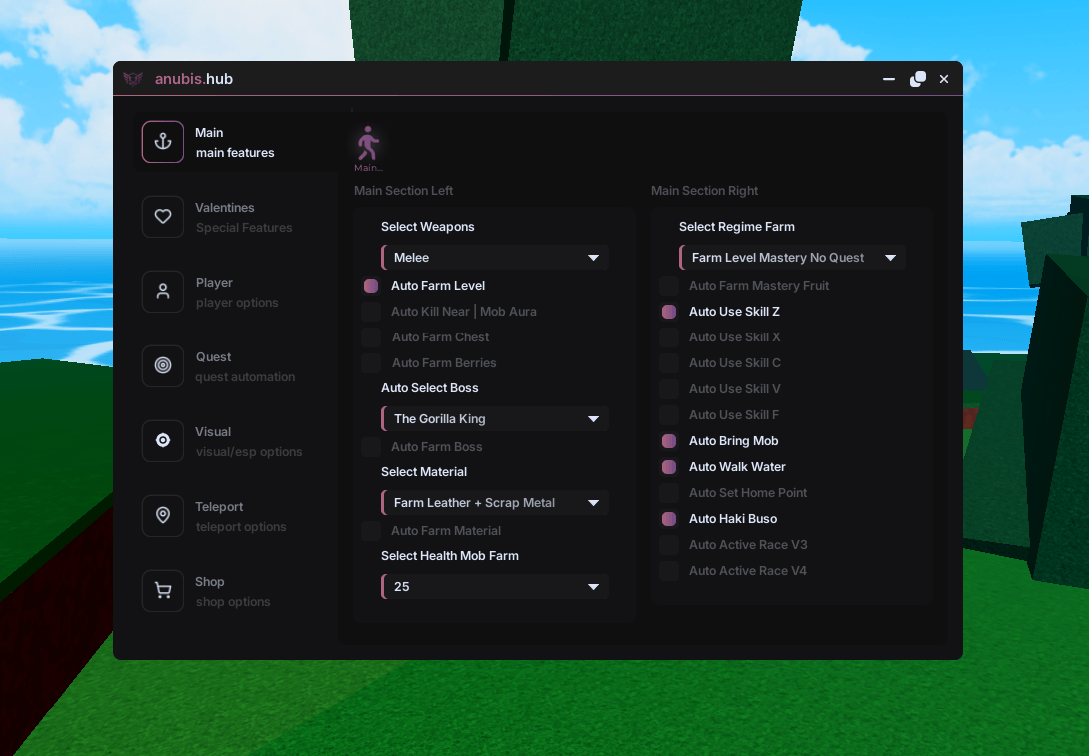Disable Auto Walk Water toggle

669,467
